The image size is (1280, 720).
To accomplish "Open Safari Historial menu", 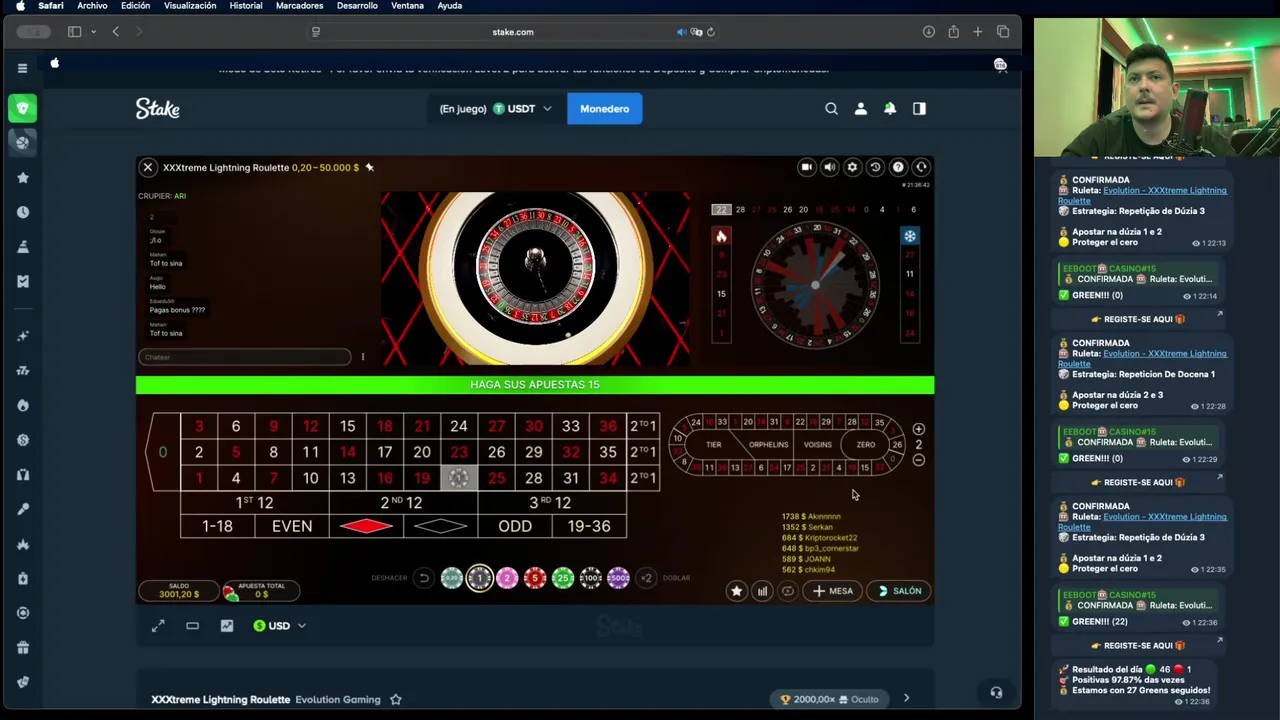I will pyautogui.click(x=246, y=6).
